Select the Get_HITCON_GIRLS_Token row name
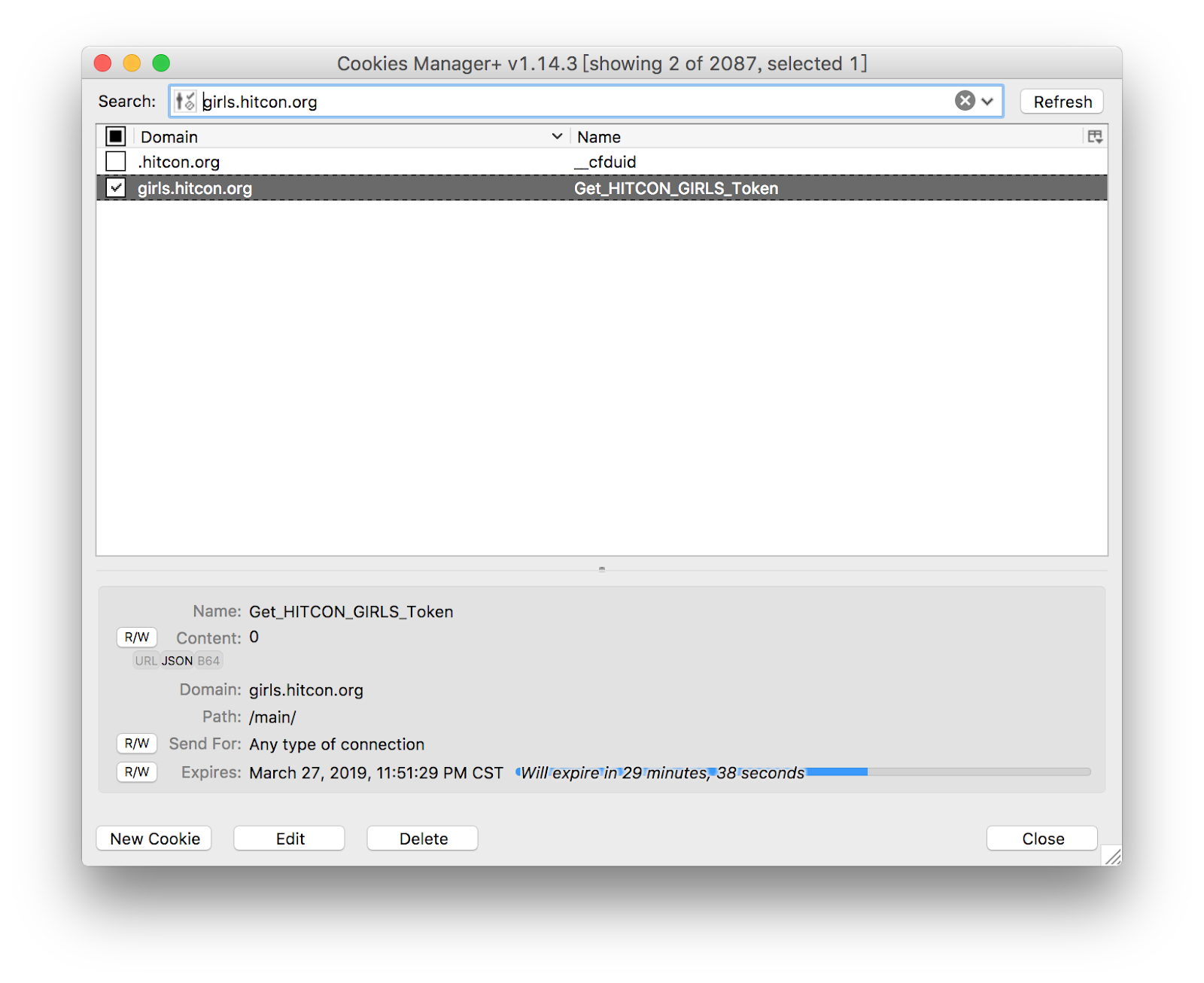 [676, 188]
